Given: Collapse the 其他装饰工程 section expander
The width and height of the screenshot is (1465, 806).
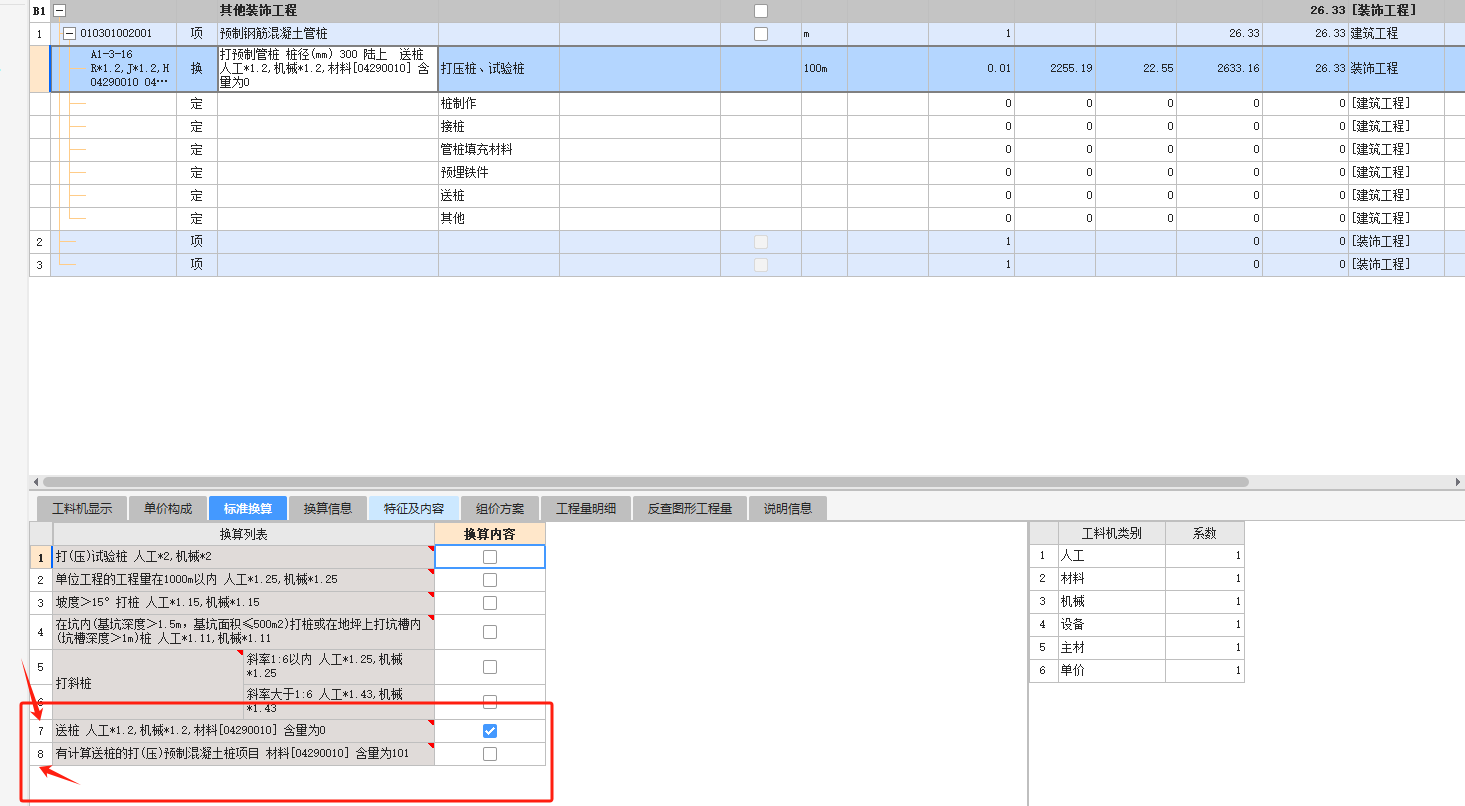Looking at the screenshot, I should tap(59, 10).
